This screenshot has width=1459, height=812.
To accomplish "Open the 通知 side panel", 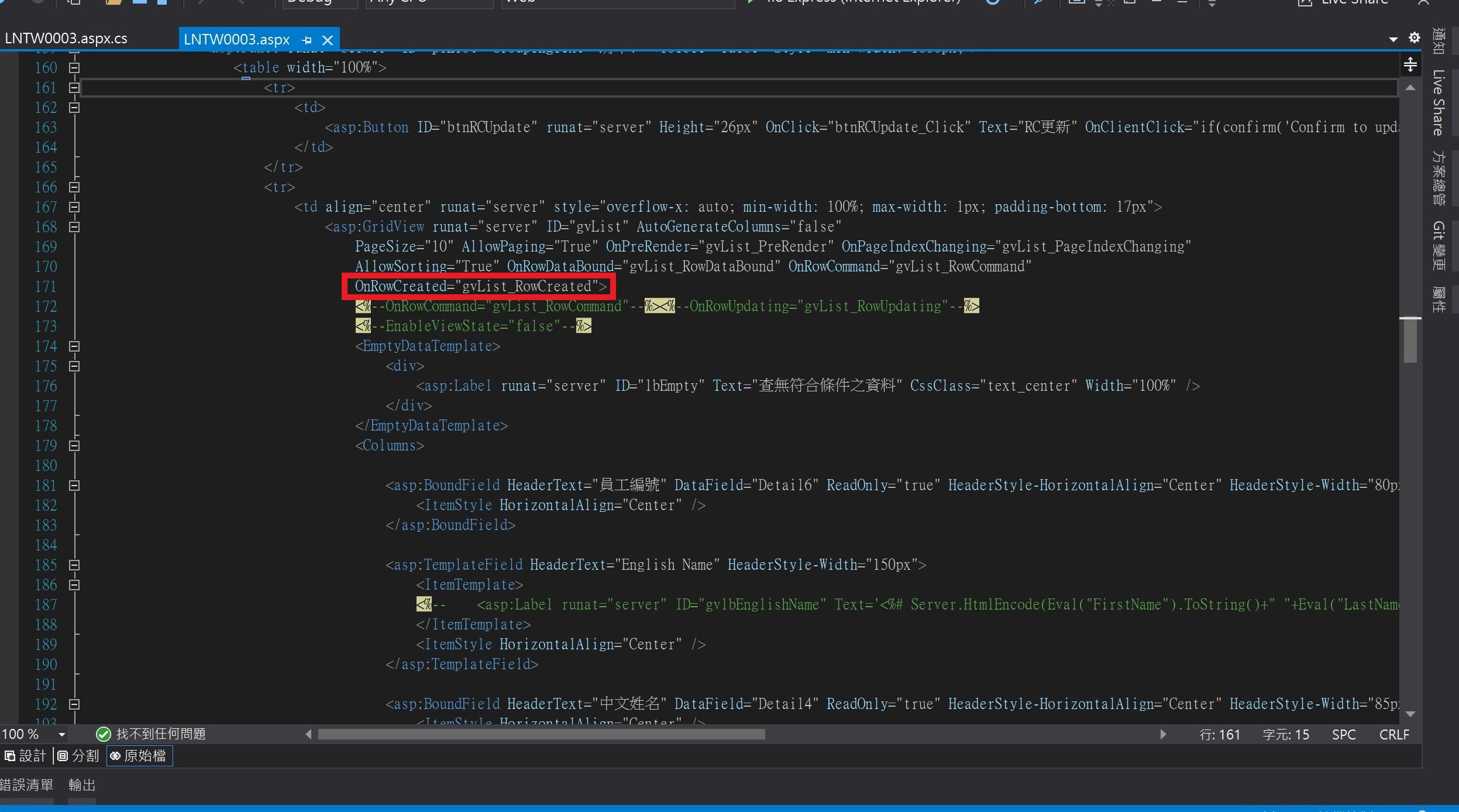I will (1439, 41).
